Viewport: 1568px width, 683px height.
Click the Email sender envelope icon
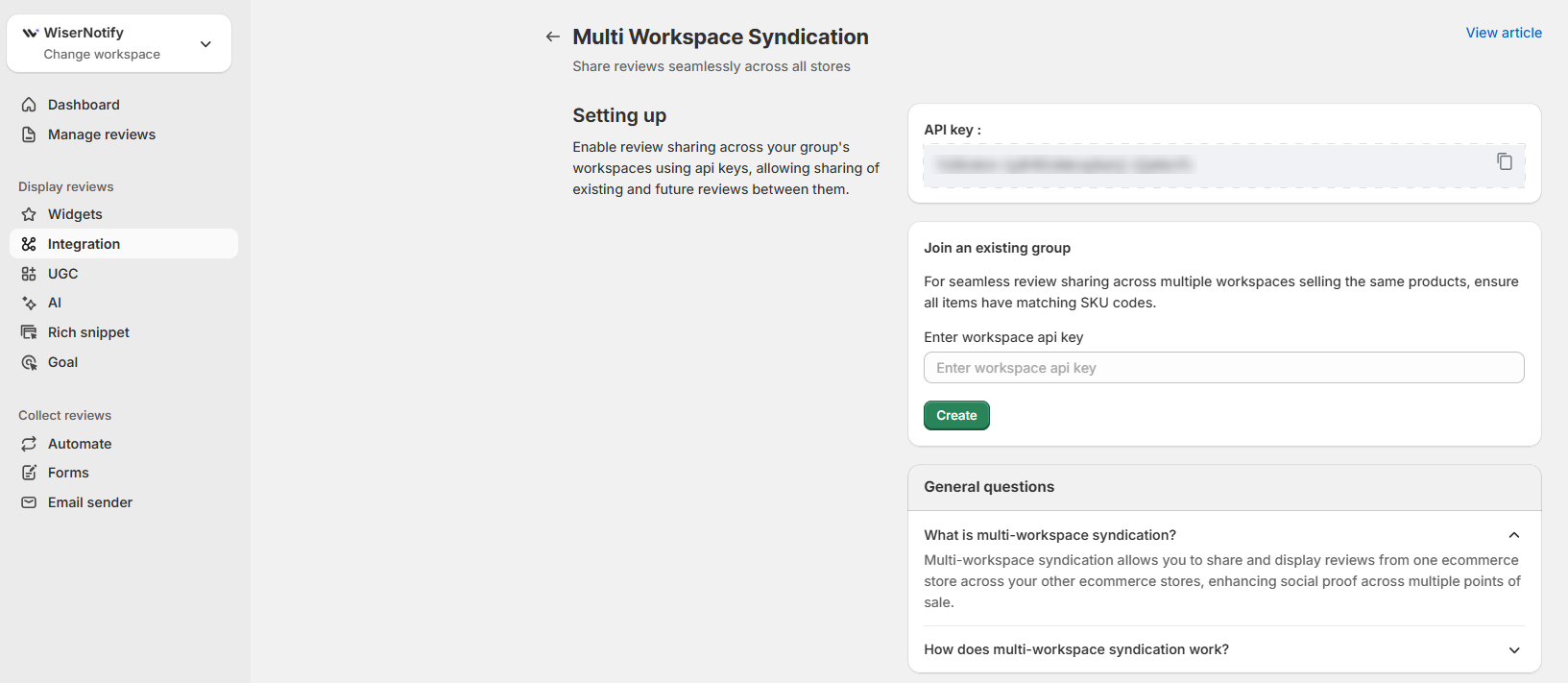[29, 502]
